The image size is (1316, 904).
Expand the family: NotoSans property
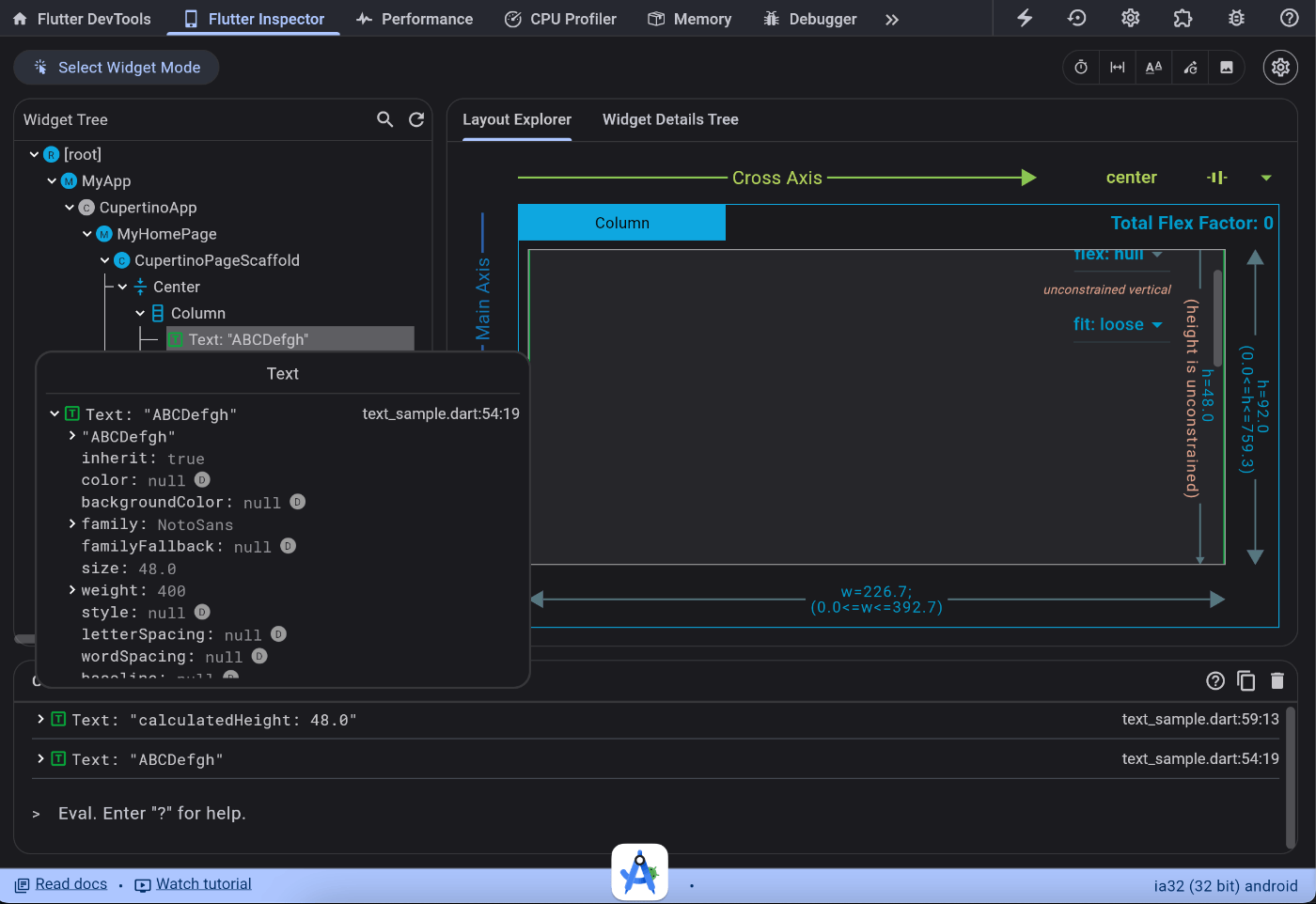(72, 523)
